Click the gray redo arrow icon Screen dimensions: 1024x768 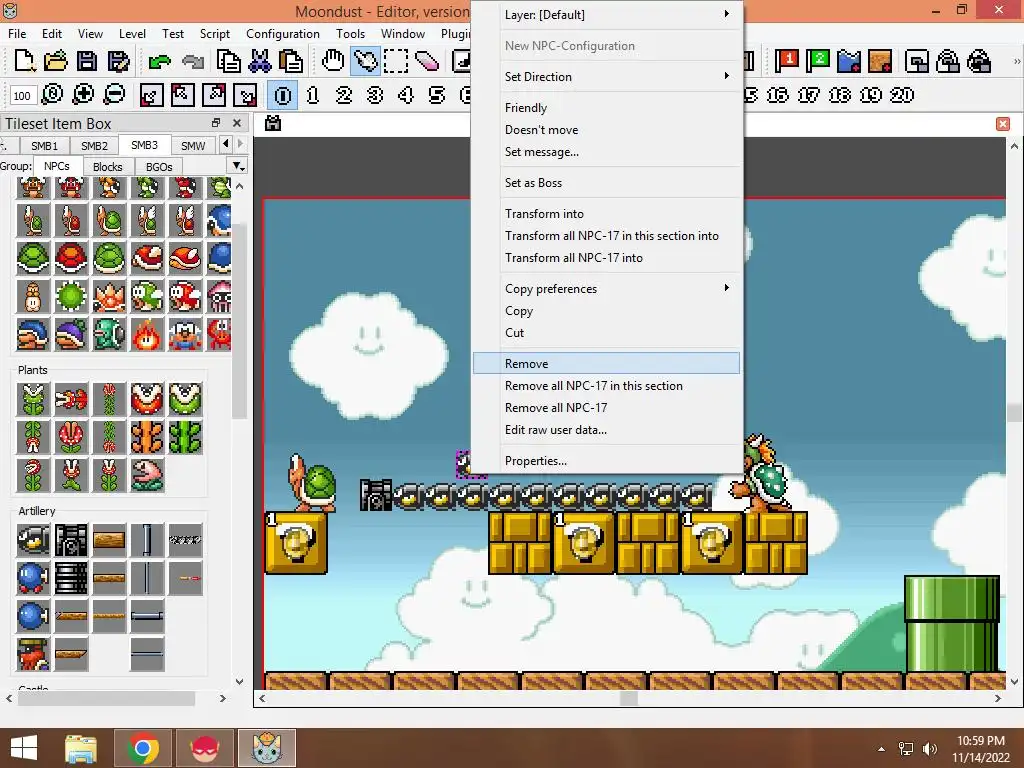point(193,61)
